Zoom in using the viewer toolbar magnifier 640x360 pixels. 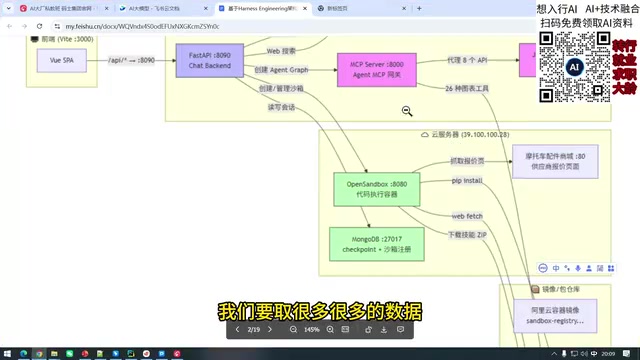(x=330, y=329)
